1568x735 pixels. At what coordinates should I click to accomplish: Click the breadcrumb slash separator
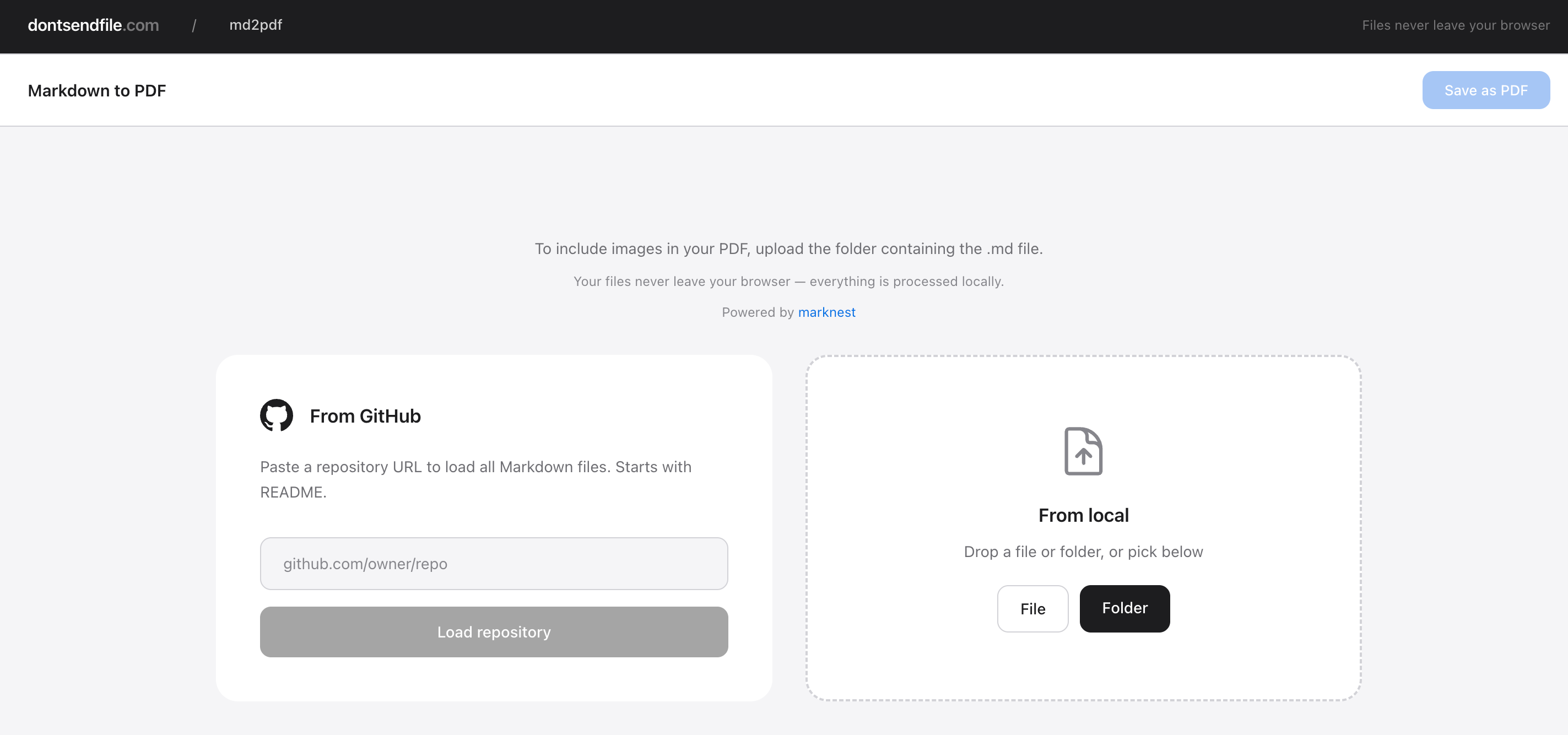point(194,25)
